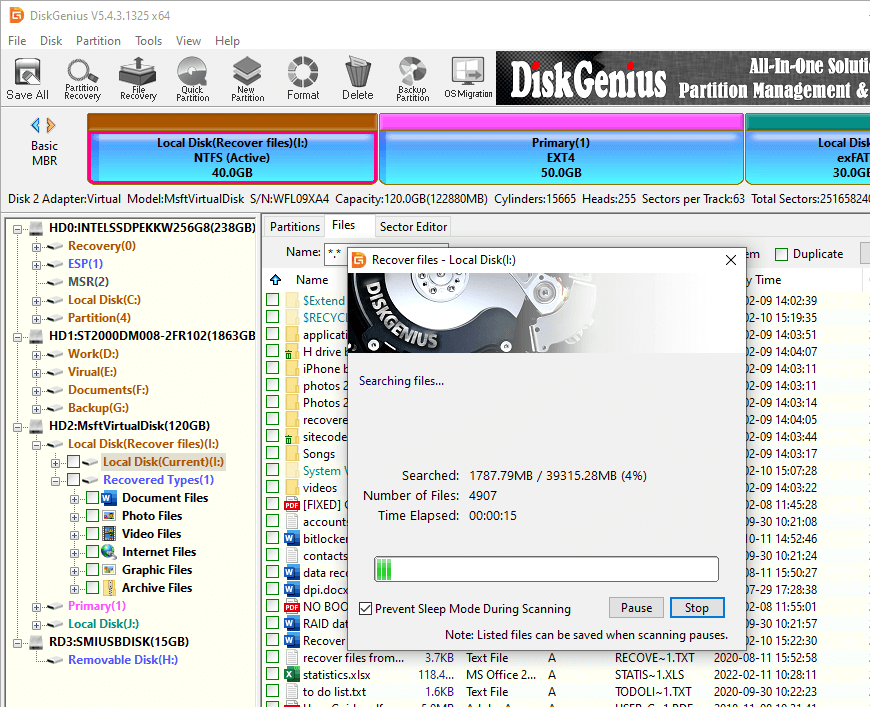This screenshot has height=707, width=870.
Task: Expand the HD0 INTELSSD disk node
Action: [x=18, y=228]
